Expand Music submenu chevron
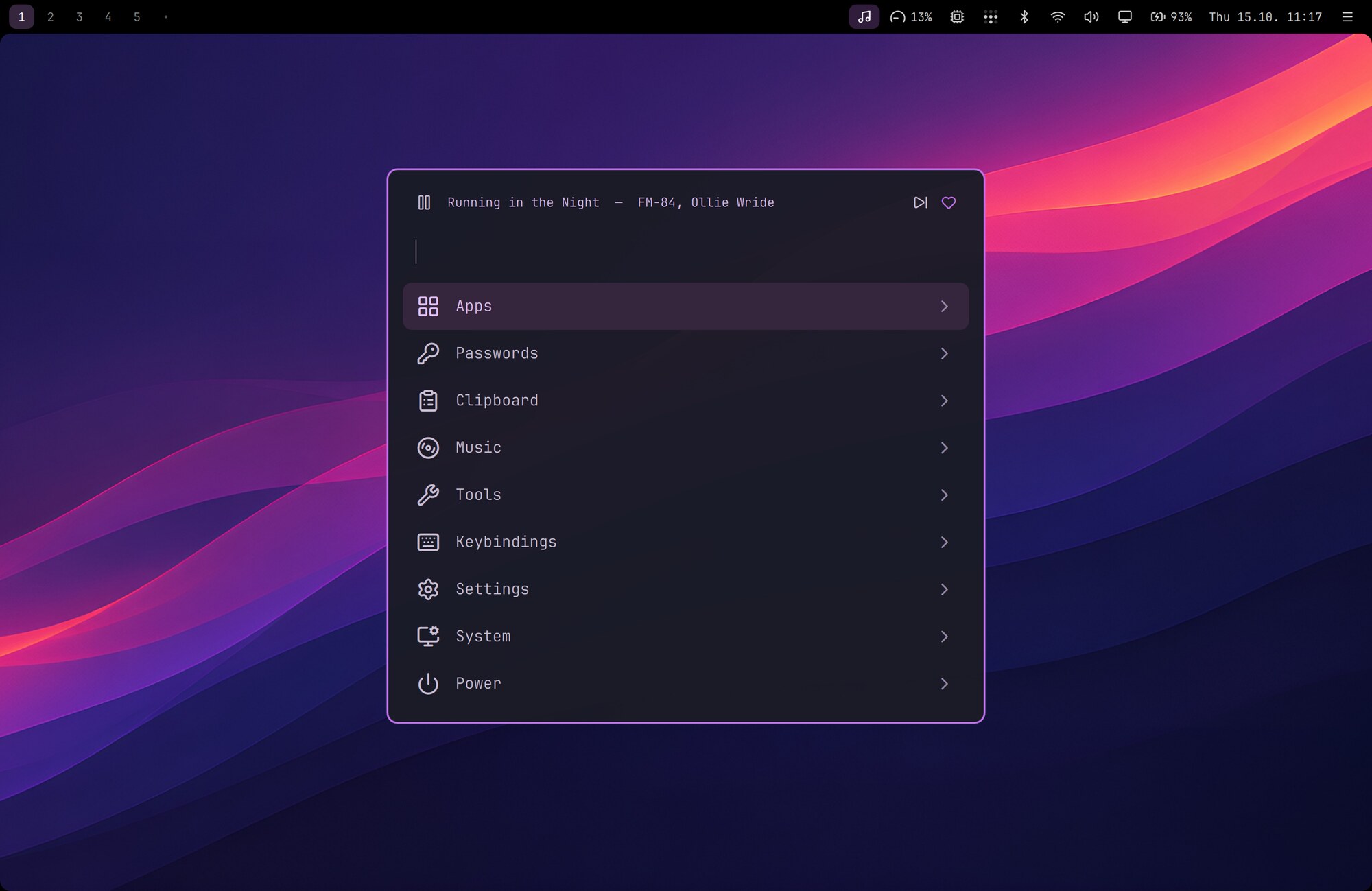 click(945, 448)
